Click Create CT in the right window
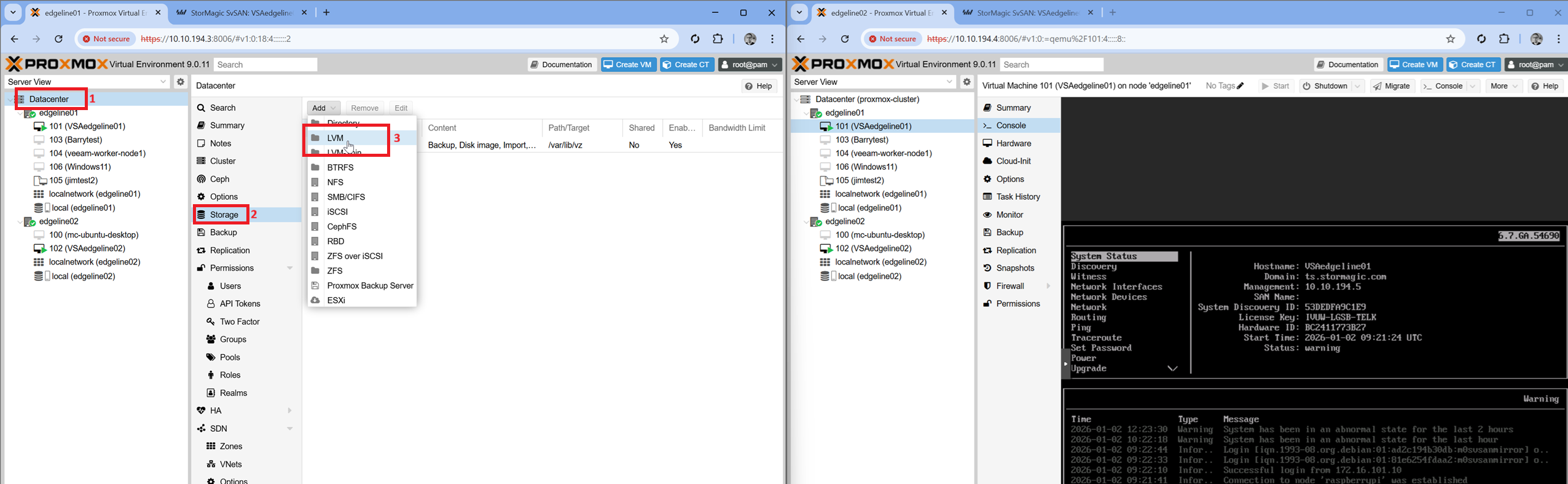Screen dimensions: 1568x484 click(x=1473, y=65)
